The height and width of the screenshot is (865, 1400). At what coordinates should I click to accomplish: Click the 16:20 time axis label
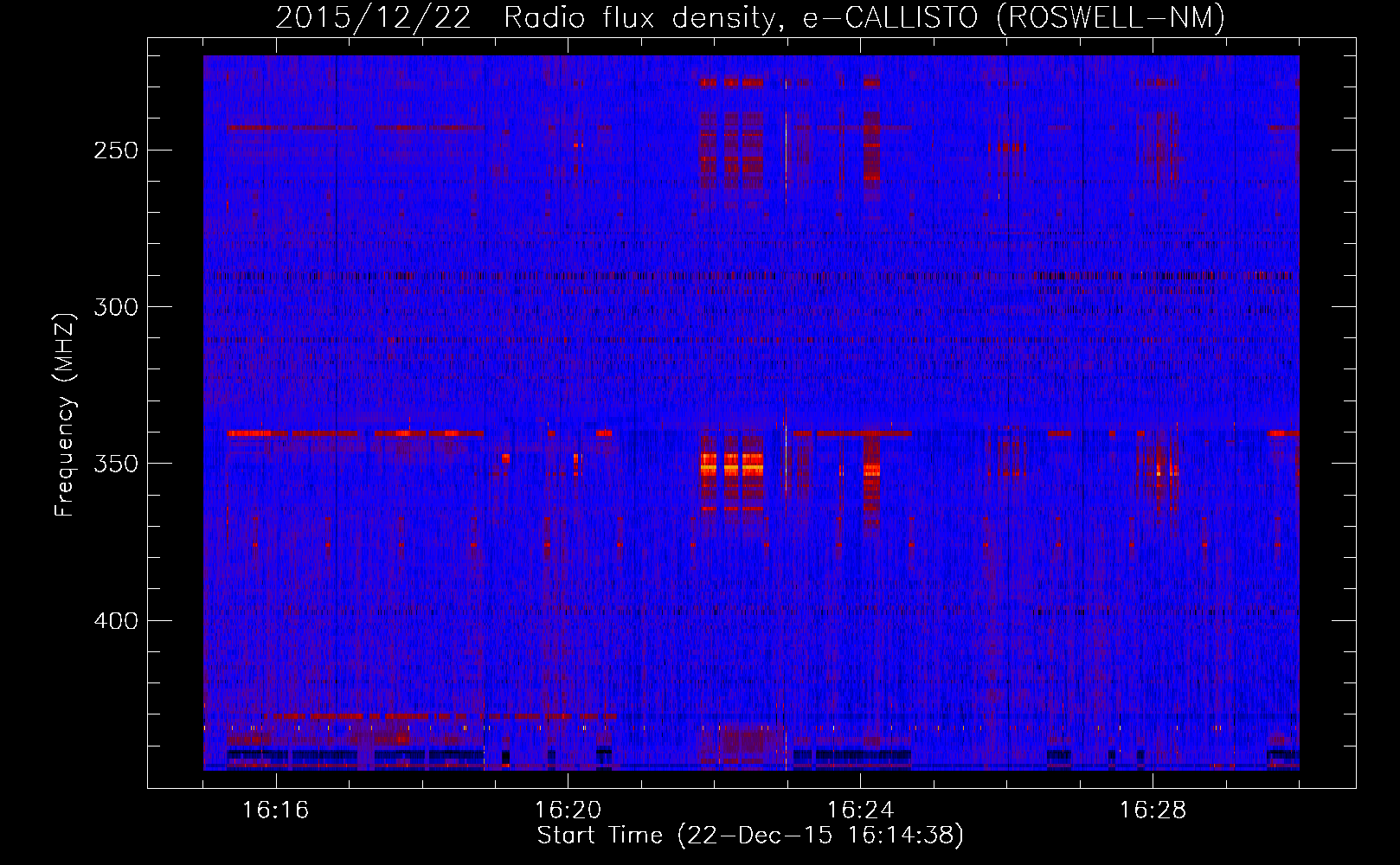tap(568, 811)
